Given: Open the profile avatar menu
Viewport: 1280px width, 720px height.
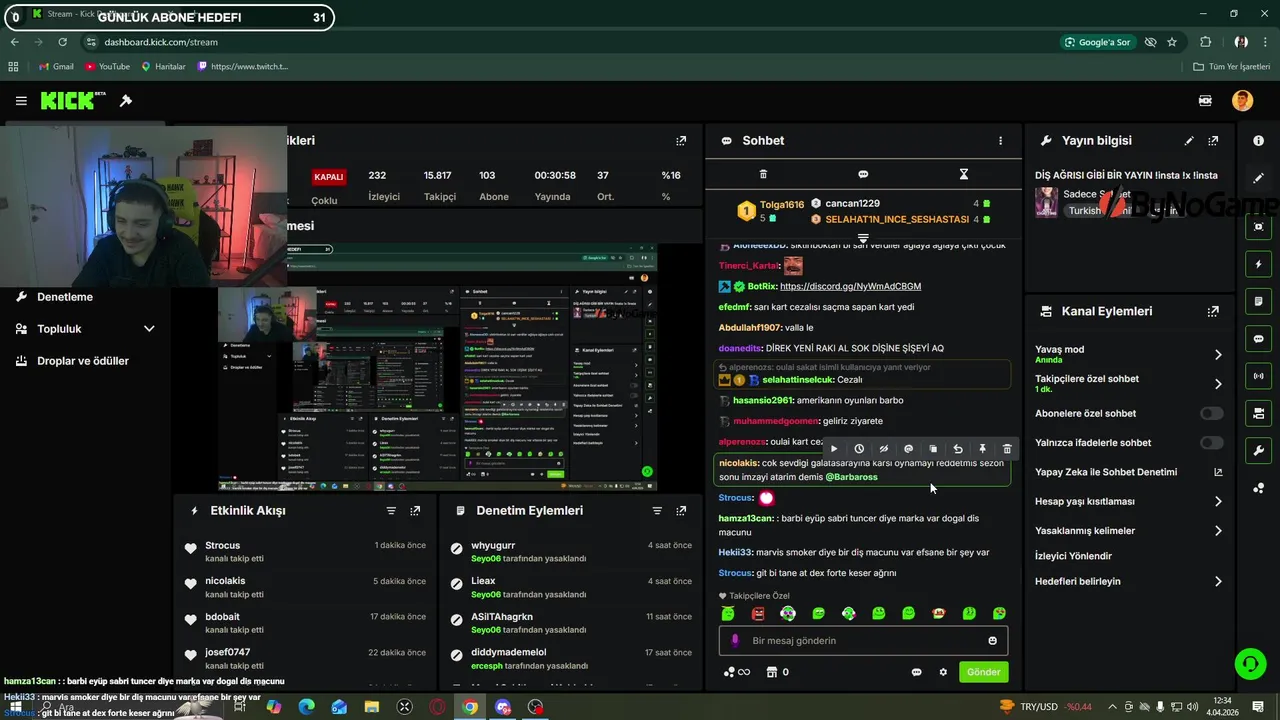Looking at the screenshot, I should click(x=1242, y=100).
